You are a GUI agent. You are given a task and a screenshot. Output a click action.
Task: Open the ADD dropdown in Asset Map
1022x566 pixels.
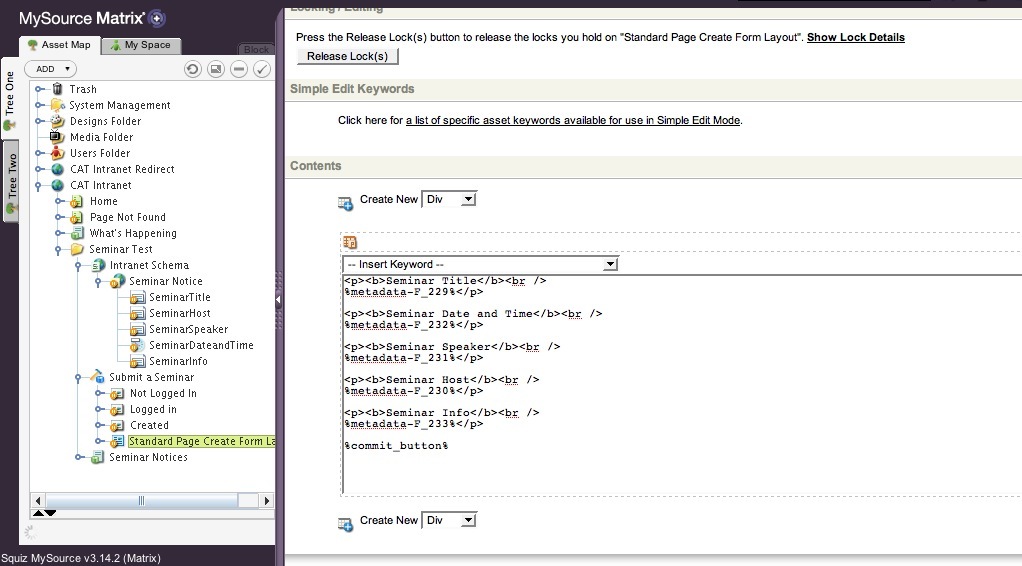tap(51, 69)
